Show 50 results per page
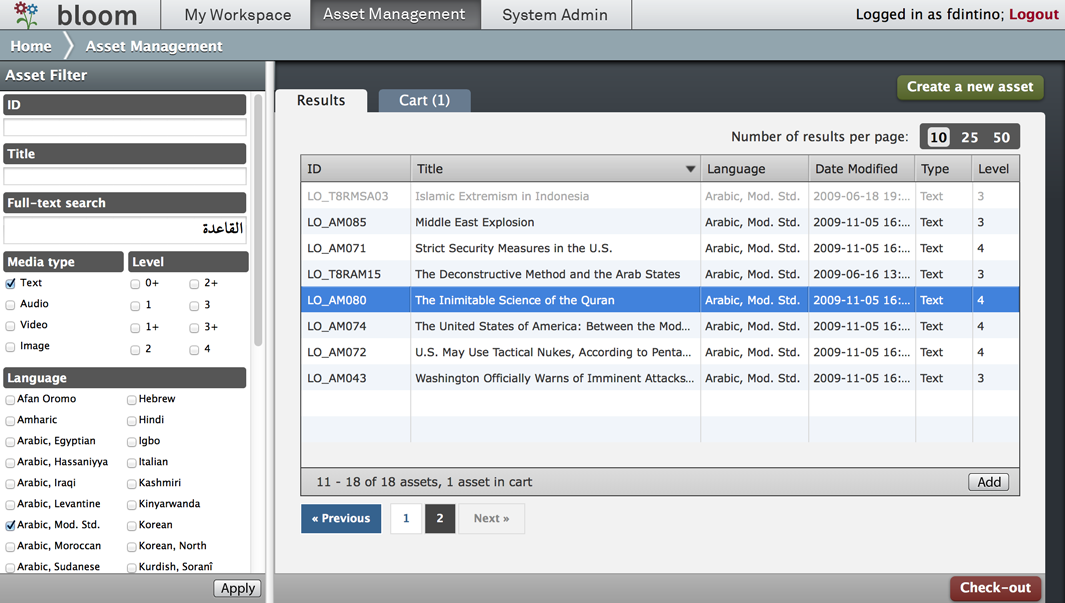Screen dimensions: 1065x603 click(1001, 137)
